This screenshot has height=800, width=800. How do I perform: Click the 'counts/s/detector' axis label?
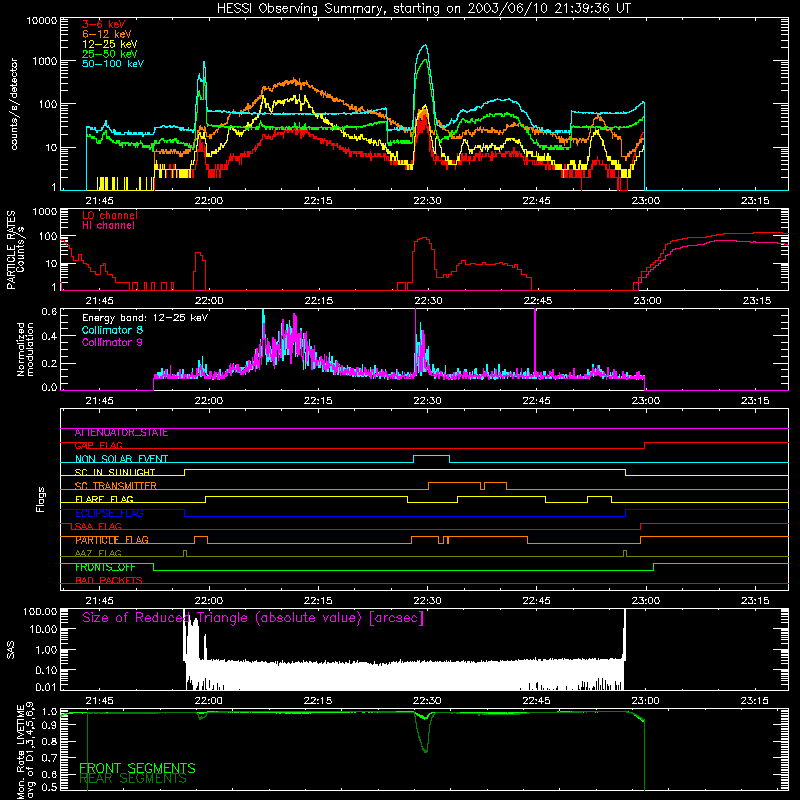14,104
